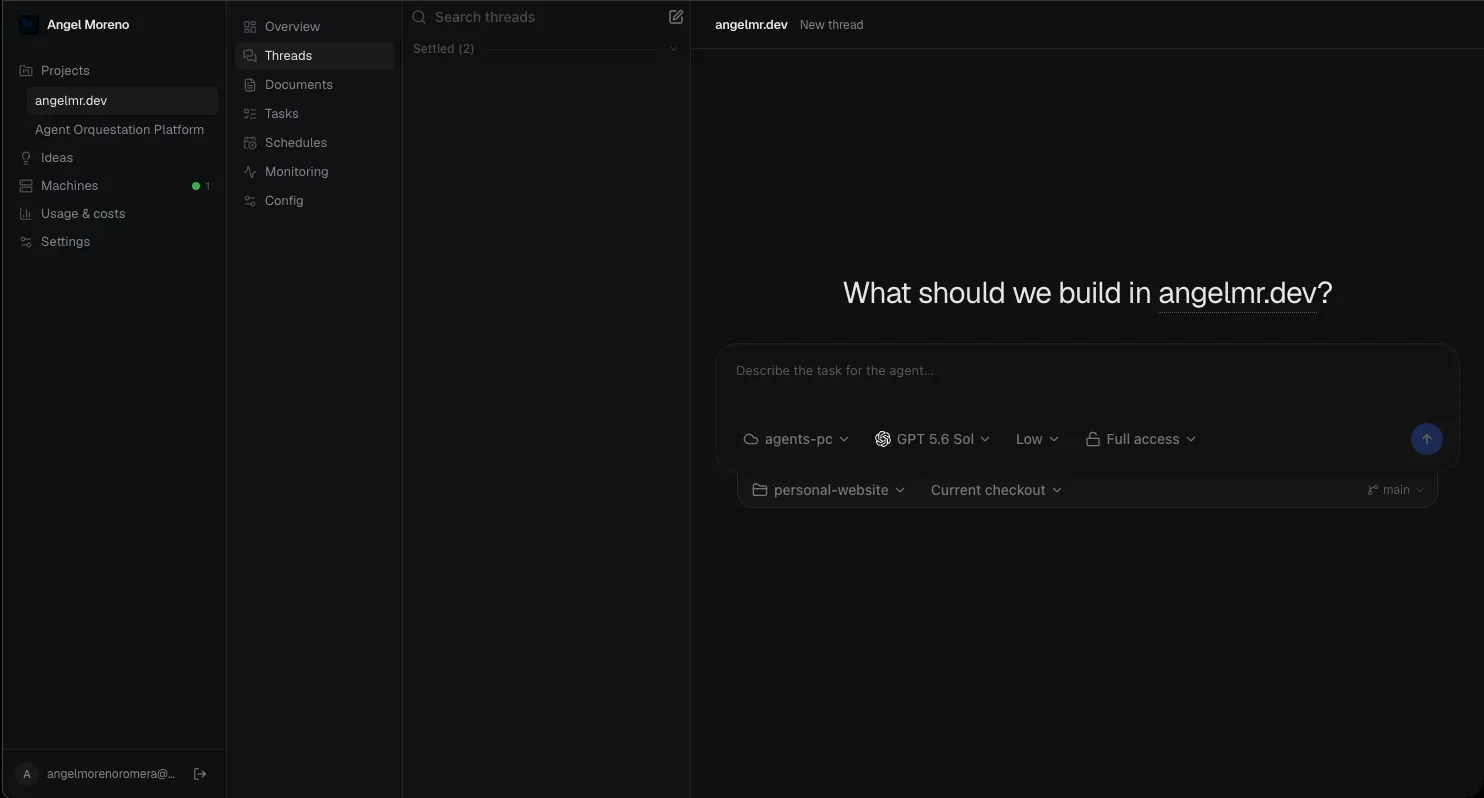This screenshot has height=798, width=1484.
Task: Click the Angel Moreno workspace name
Action: tap(88, 25)
